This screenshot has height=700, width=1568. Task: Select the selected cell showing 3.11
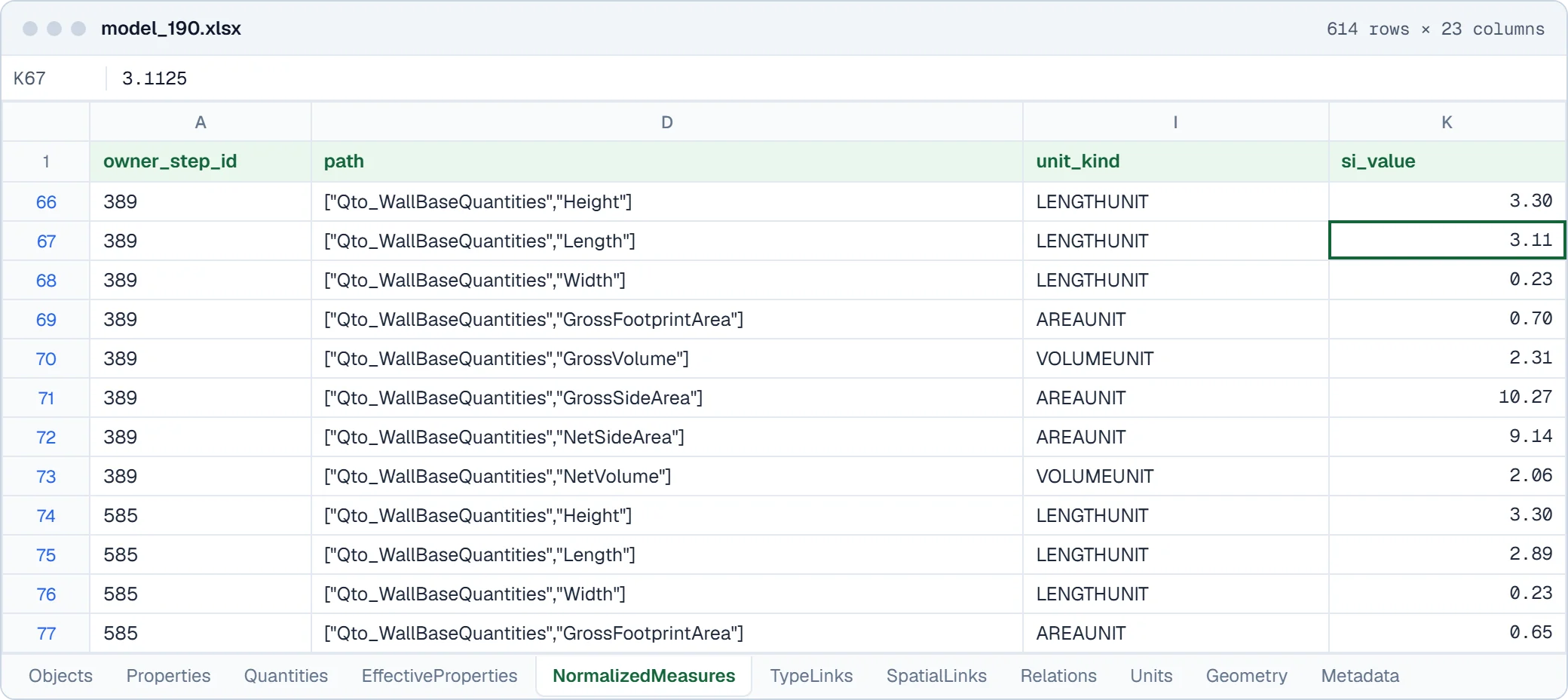(x=1447, y=241)
